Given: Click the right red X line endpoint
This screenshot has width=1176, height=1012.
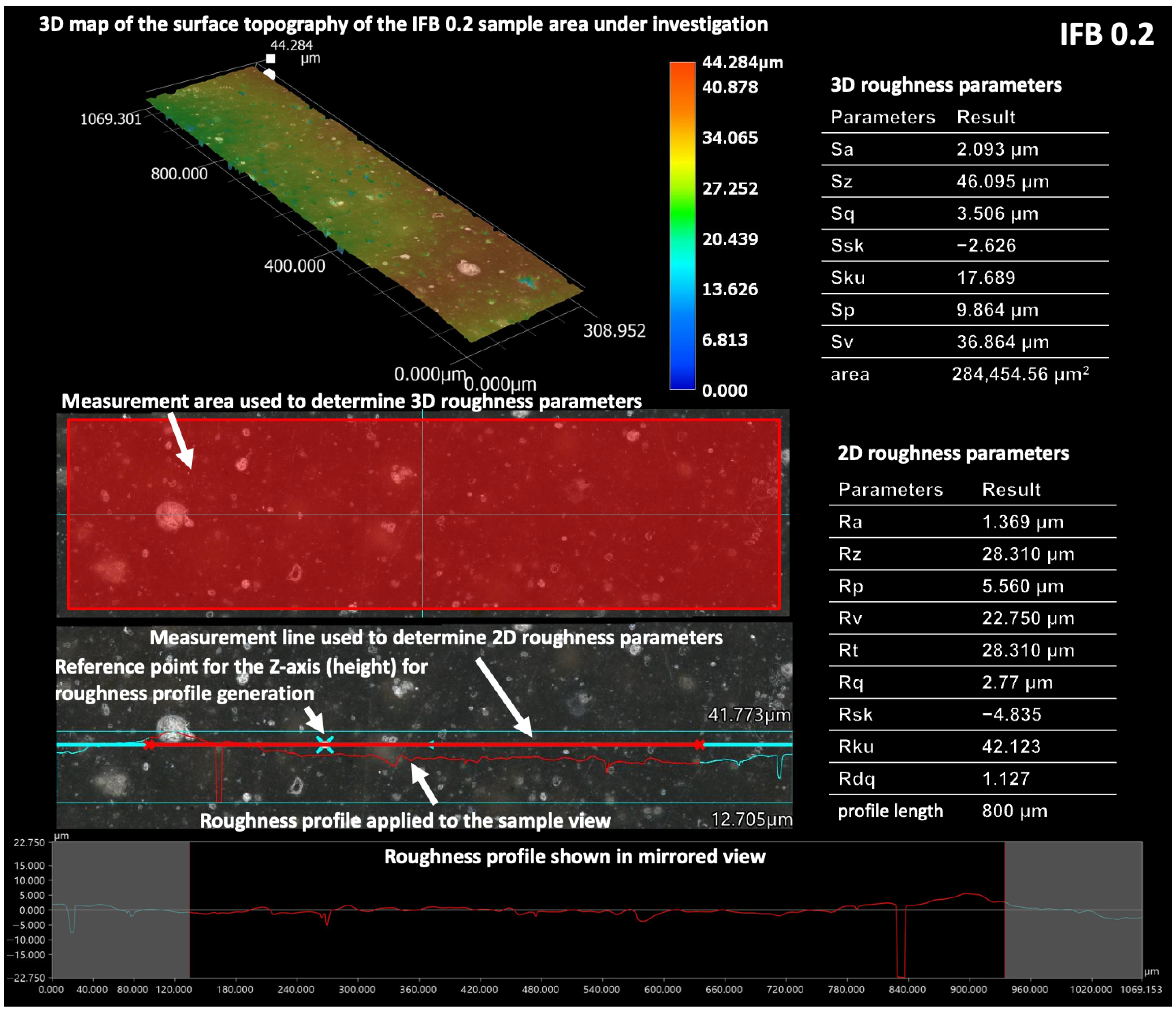Looking at the screenshot, I should coord(699,745).
